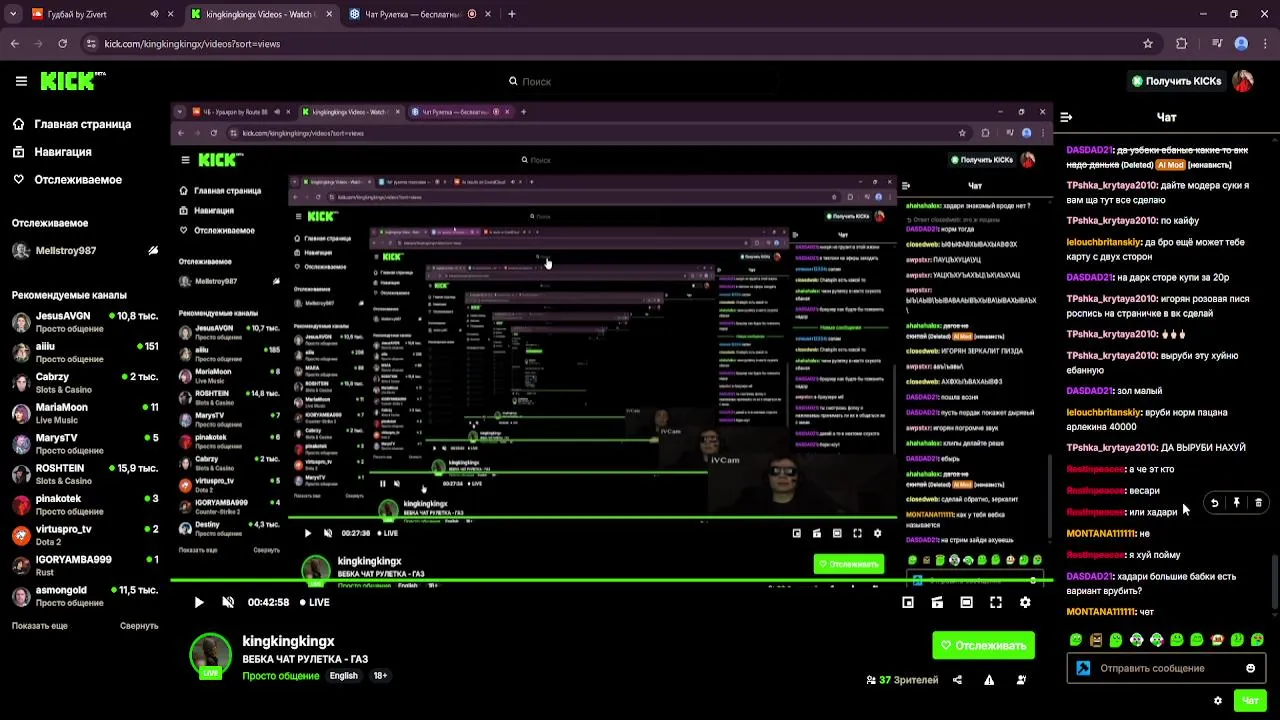Collapse recommended list with Свернуть

(x=139, y=626)
